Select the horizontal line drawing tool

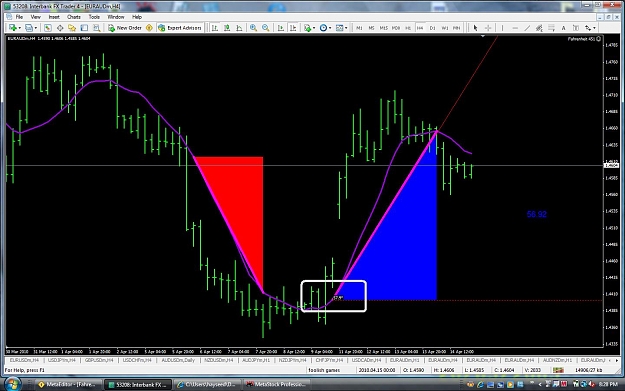tap(515, 28)
